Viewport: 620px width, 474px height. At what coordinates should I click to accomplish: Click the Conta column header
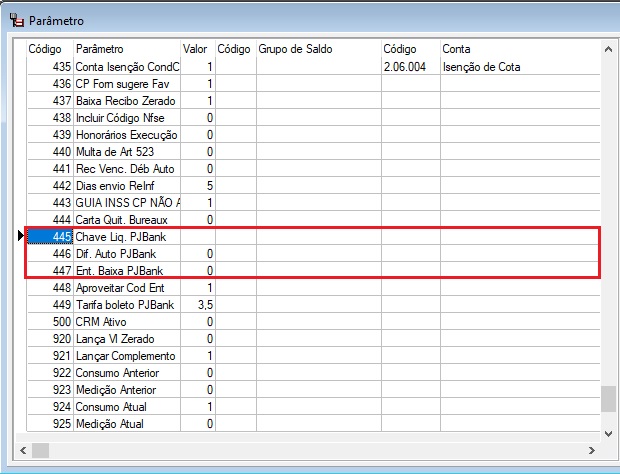click(x=520, y=49)
